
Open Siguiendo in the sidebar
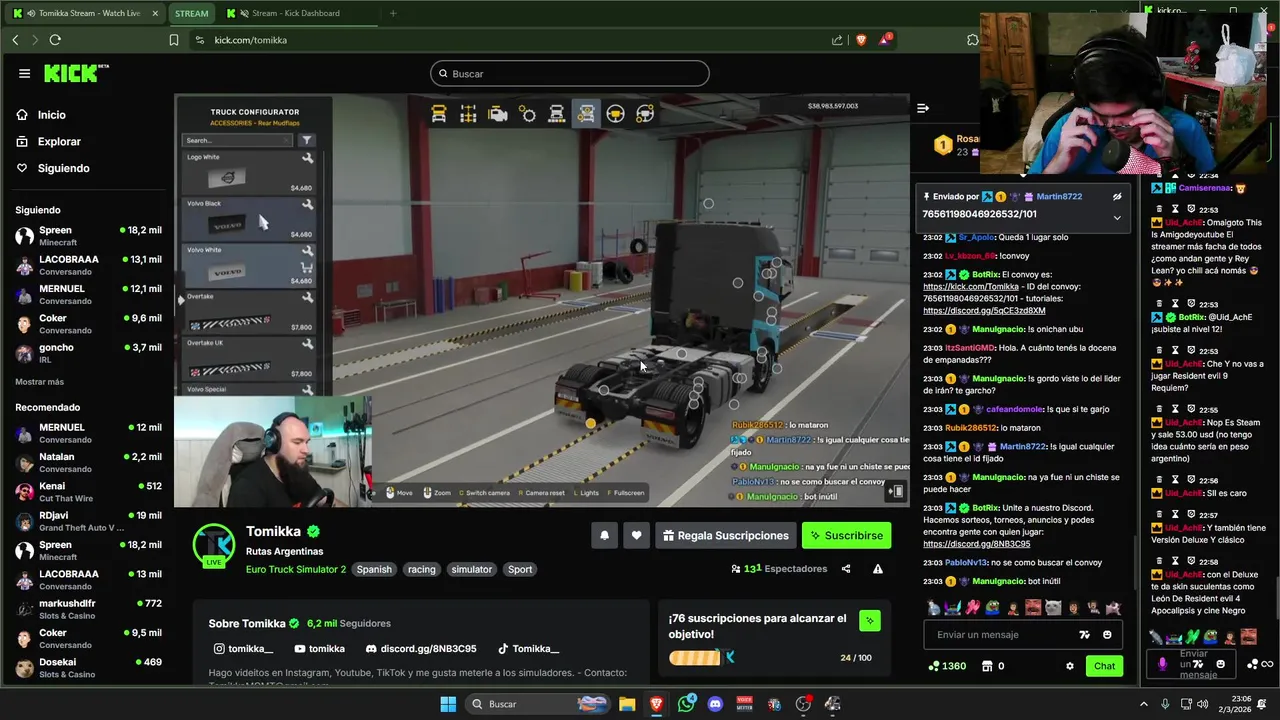tap(63, 168)
